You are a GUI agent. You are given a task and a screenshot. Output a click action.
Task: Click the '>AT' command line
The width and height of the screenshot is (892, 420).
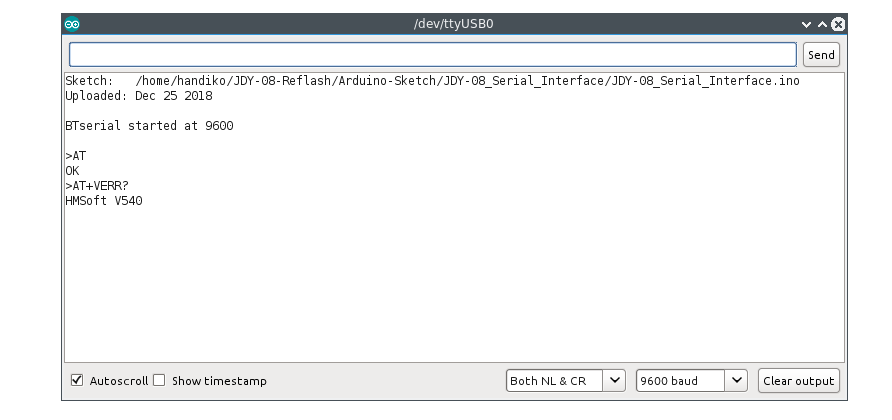tap(76, 156)
